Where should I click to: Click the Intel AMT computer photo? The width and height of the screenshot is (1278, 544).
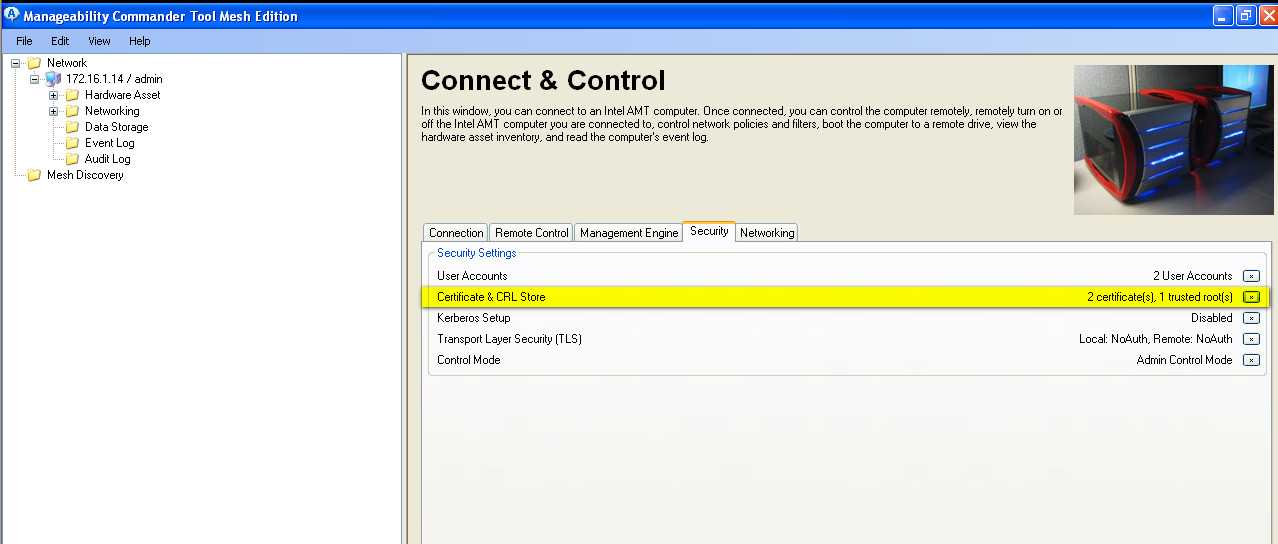coord(1174,140)
